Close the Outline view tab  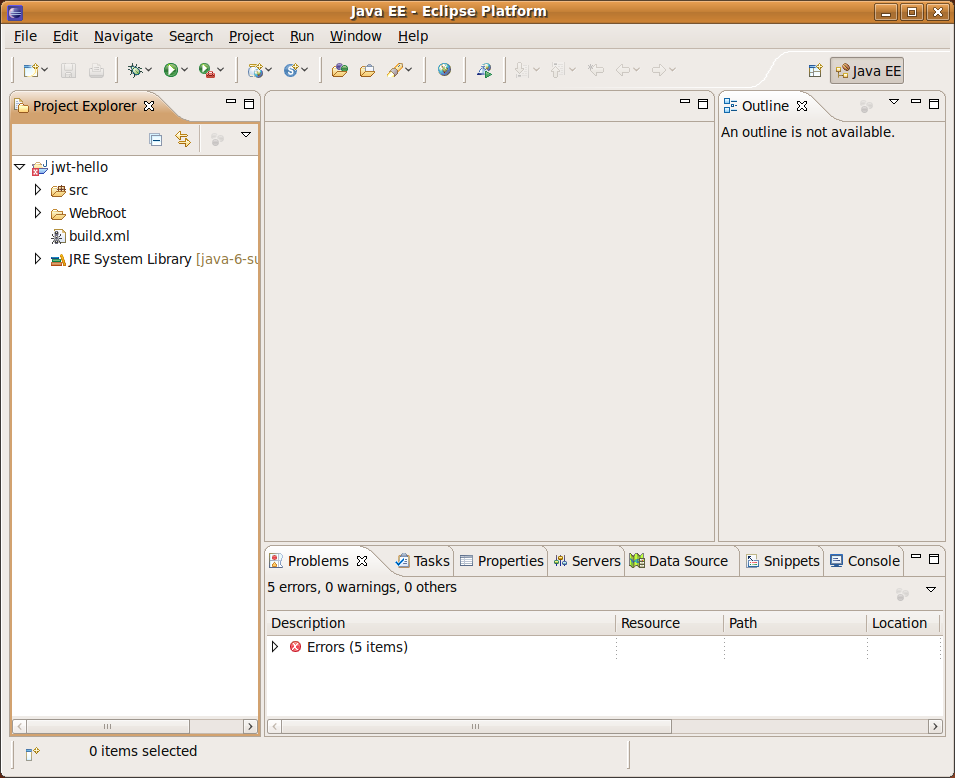coord(802,106)
